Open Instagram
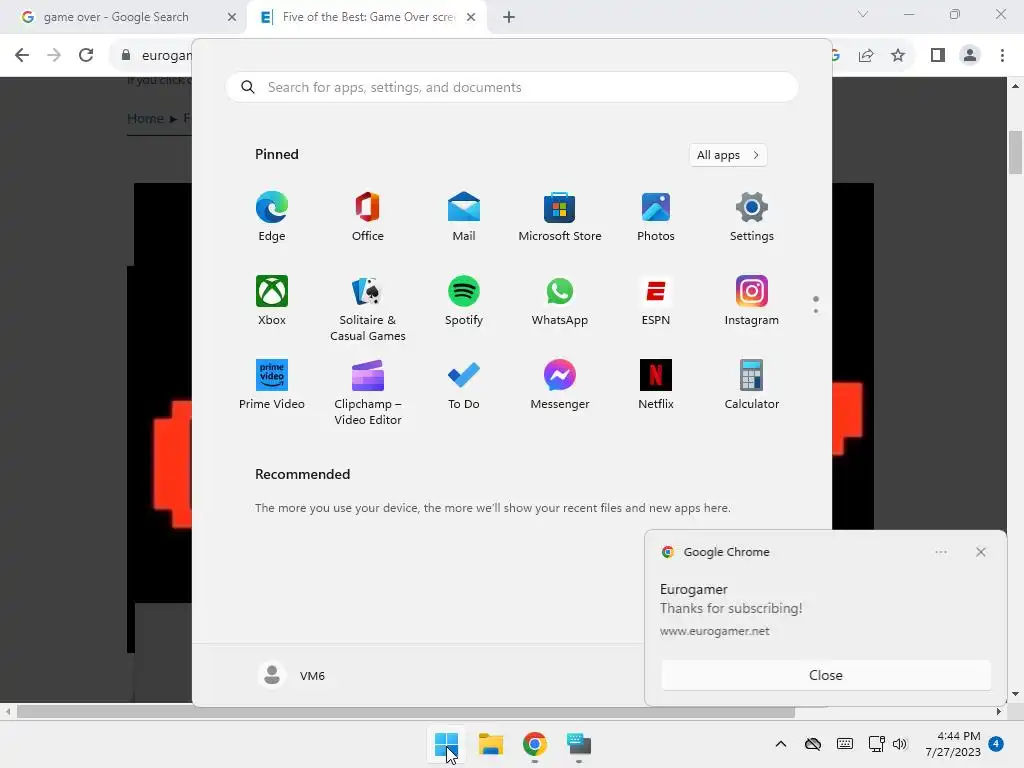 point(752,300)
